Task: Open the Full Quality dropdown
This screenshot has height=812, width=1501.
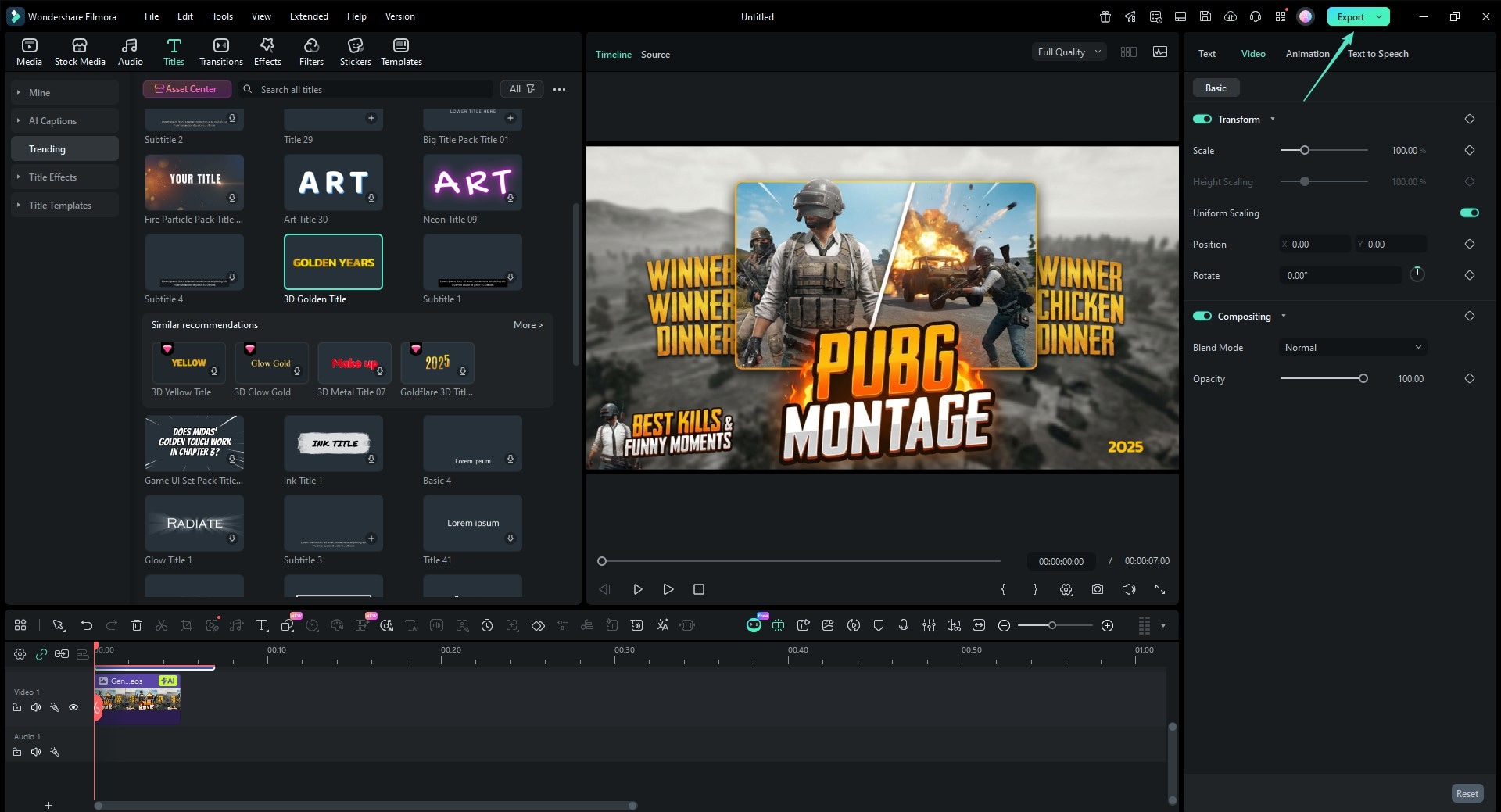Action: pyautogui.click(x=1069, y=52)
